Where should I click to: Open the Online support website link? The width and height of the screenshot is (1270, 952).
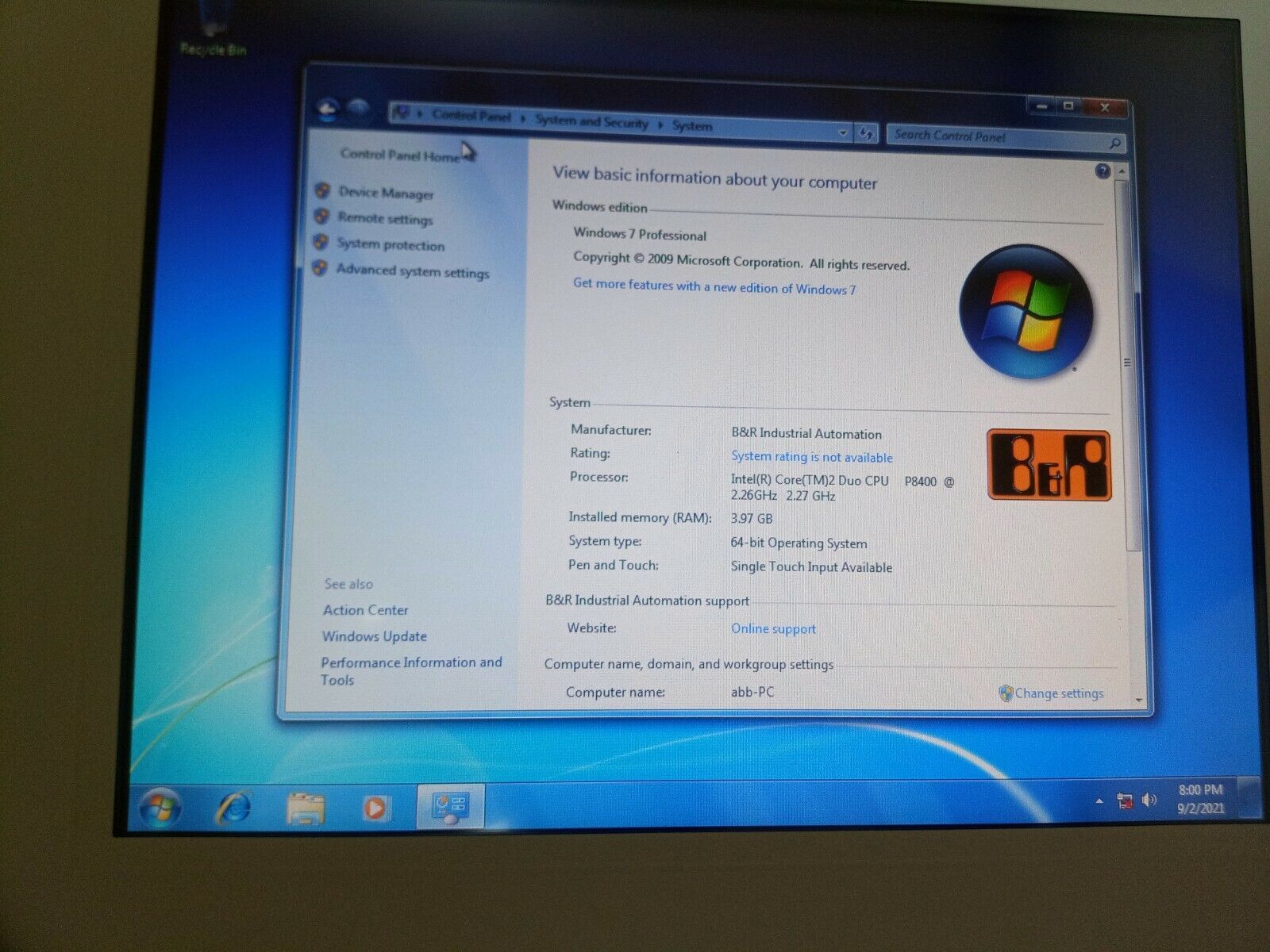773,629
